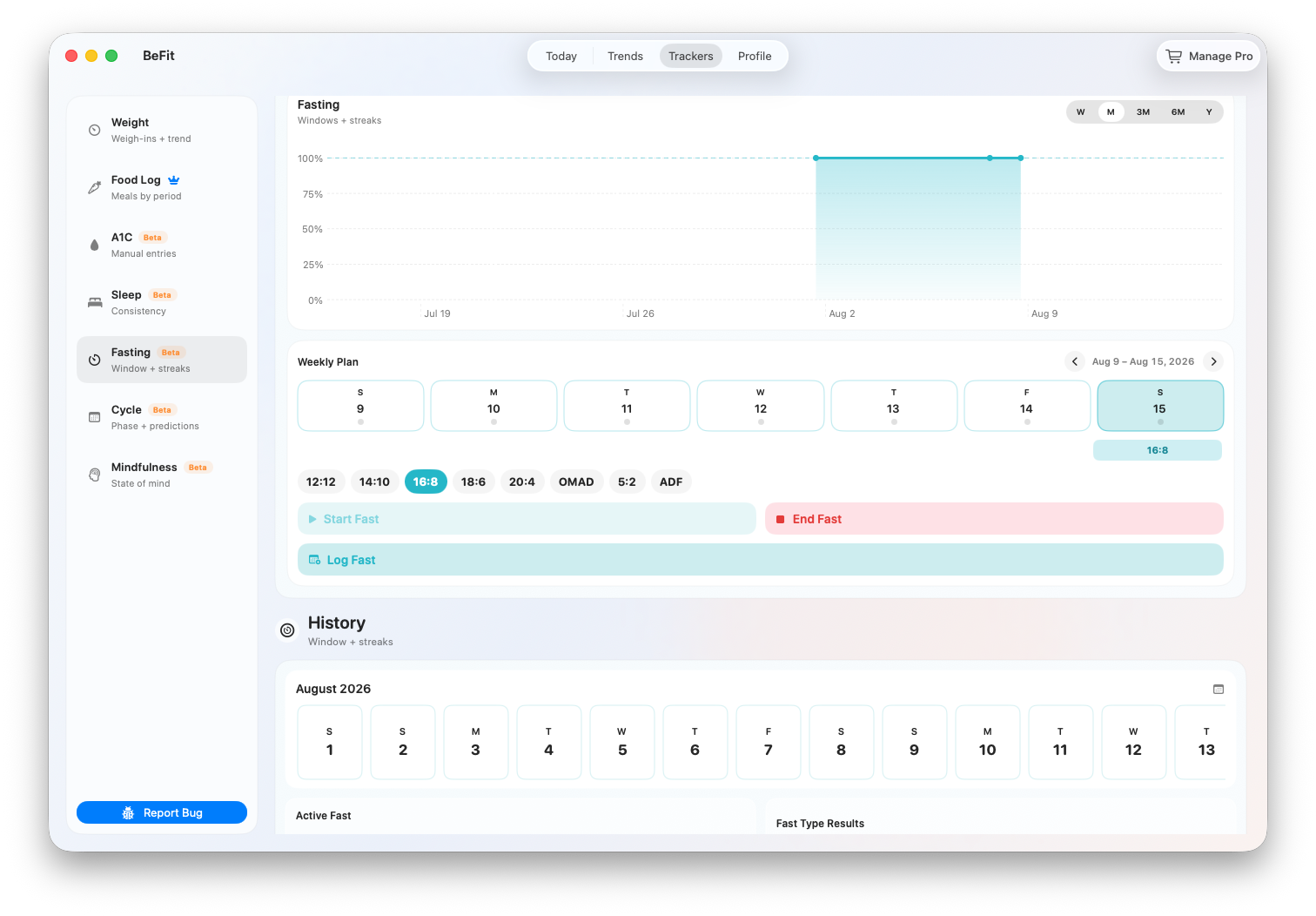Switch to the Today tab
This screenshot has width=1316, height=916.
click(x=561, y=56)
